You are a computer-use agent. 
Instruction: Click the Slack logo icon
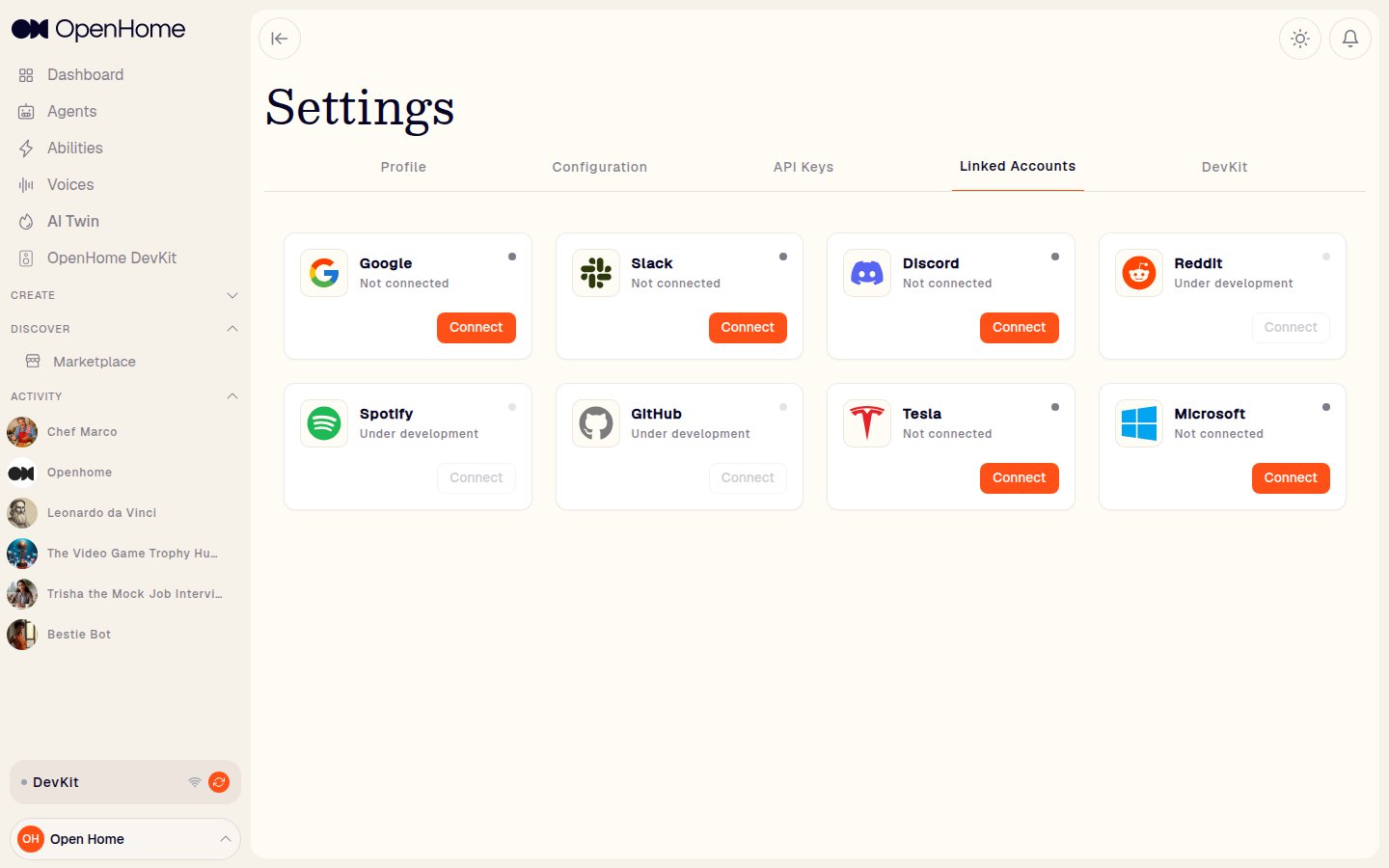[x=596, y=273]
